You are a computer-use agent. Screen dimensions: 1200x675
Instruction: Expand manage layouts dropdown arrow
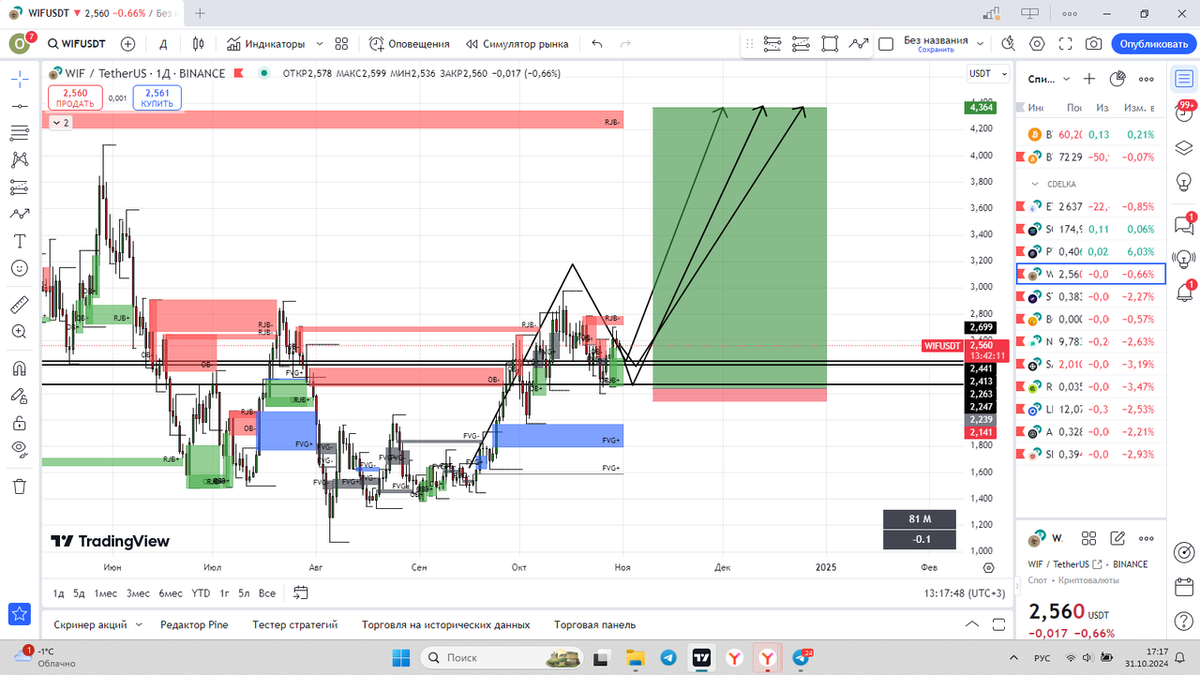point(981,44)
